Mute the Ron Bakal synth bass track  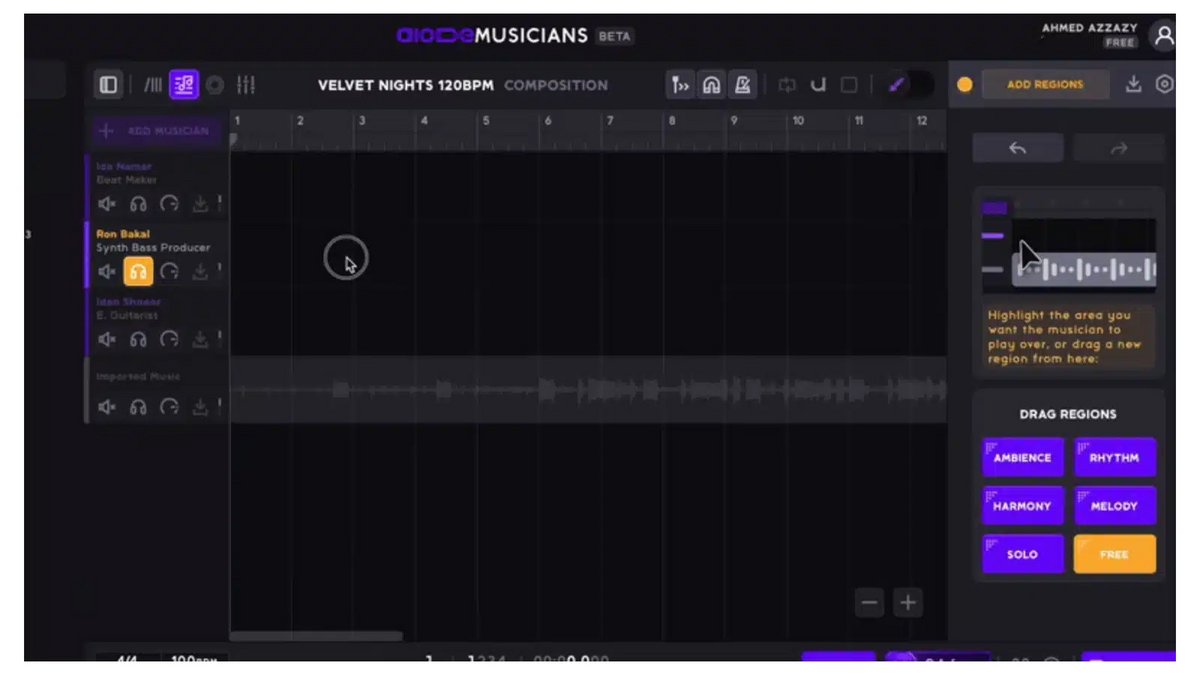107,271
